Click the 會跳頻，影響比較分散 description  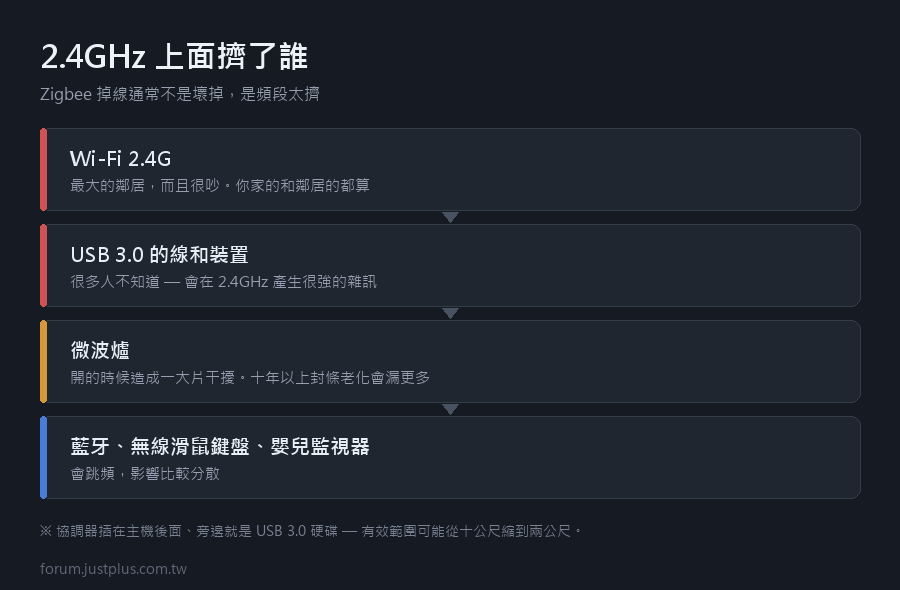tap(145, 473)
